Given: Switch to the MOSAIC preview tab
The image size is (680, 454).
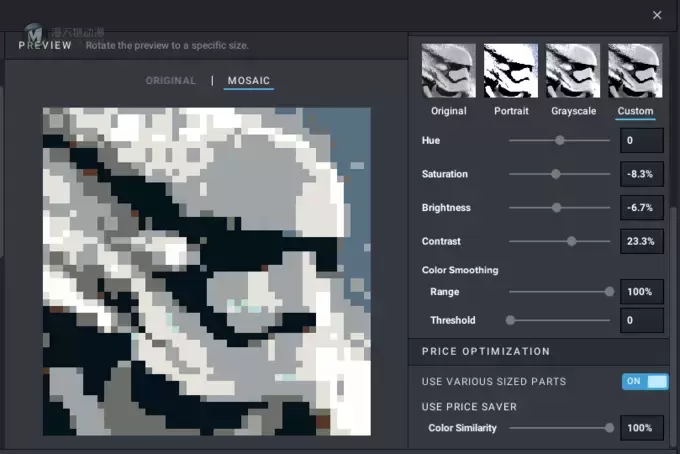Looking at the screenshot, I should click(x=249, y=81).
